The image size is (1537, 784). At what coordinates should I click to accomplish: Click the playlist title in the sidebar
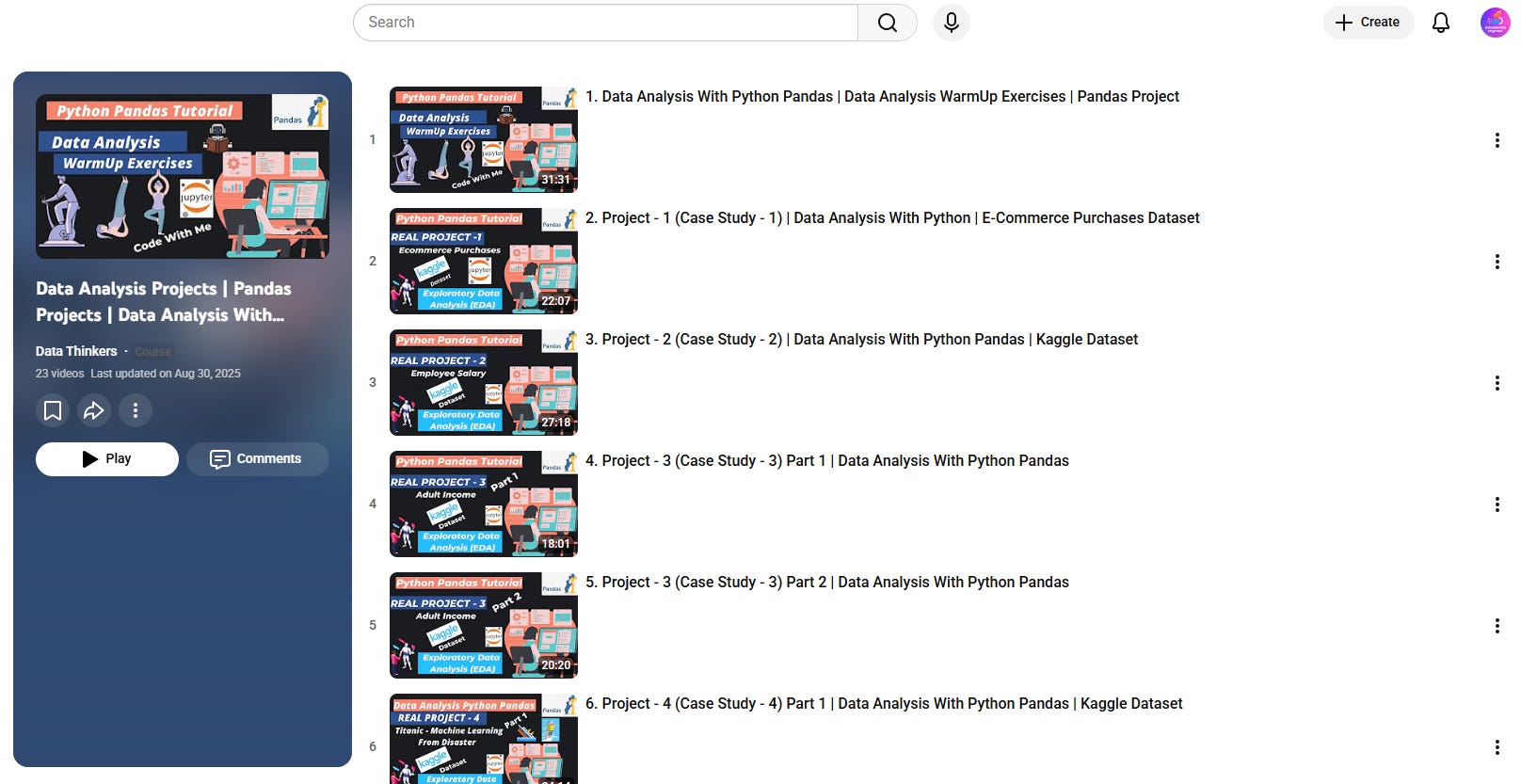tap(164, 302)
